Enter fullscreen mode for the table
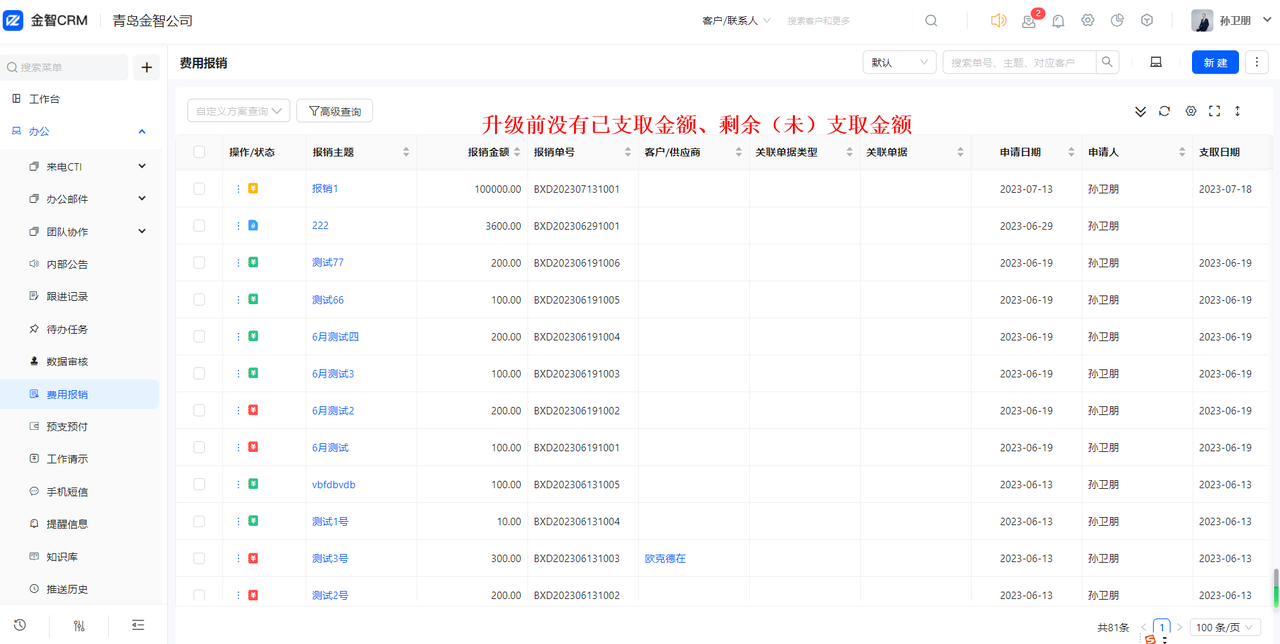 (1215, 111)
